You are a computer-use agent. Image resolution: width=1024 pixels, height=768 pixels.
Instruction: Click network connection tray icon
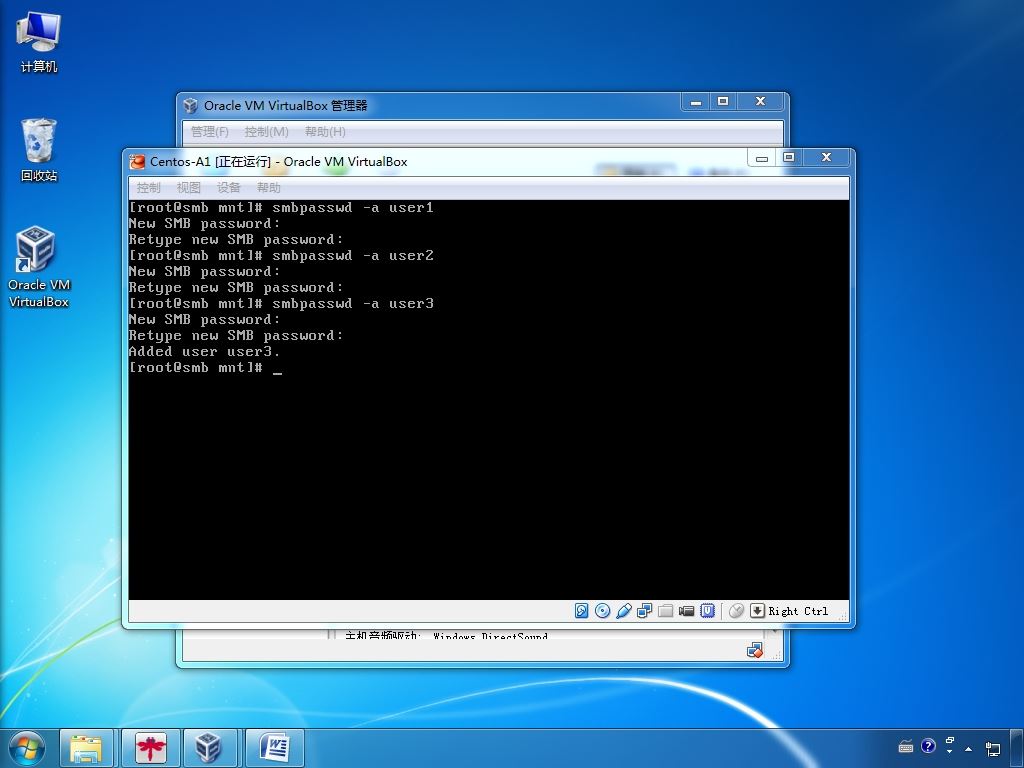pos(993,749)
